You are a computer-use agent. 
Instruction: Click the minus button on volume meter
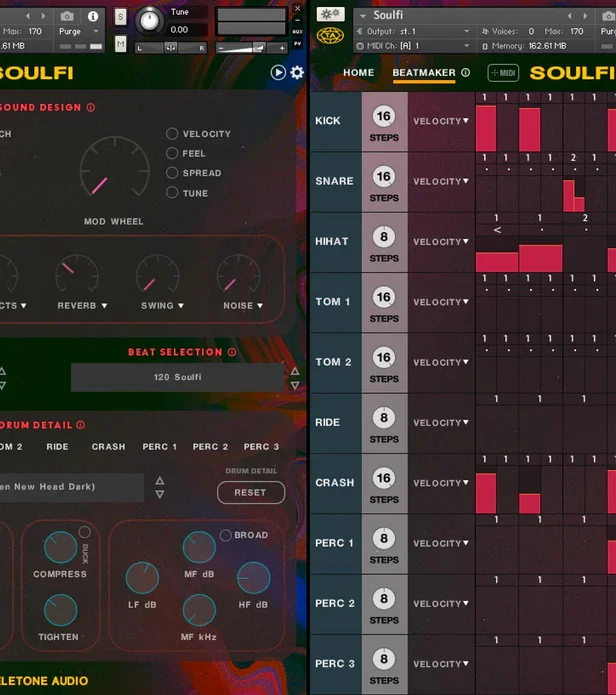pyautogui.click(x=221, y=48)
